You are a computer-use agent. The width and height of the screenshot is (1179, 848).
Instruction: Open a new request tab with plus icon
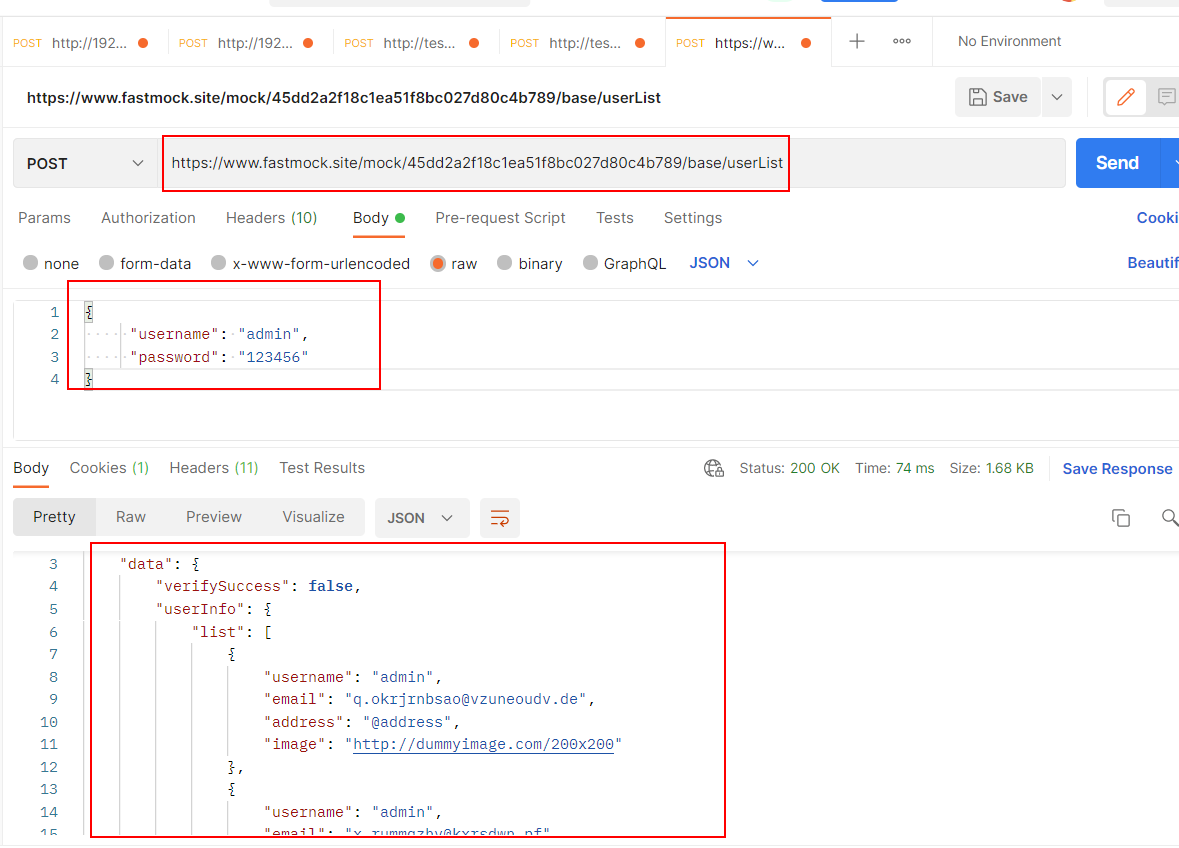pos(857,41)
